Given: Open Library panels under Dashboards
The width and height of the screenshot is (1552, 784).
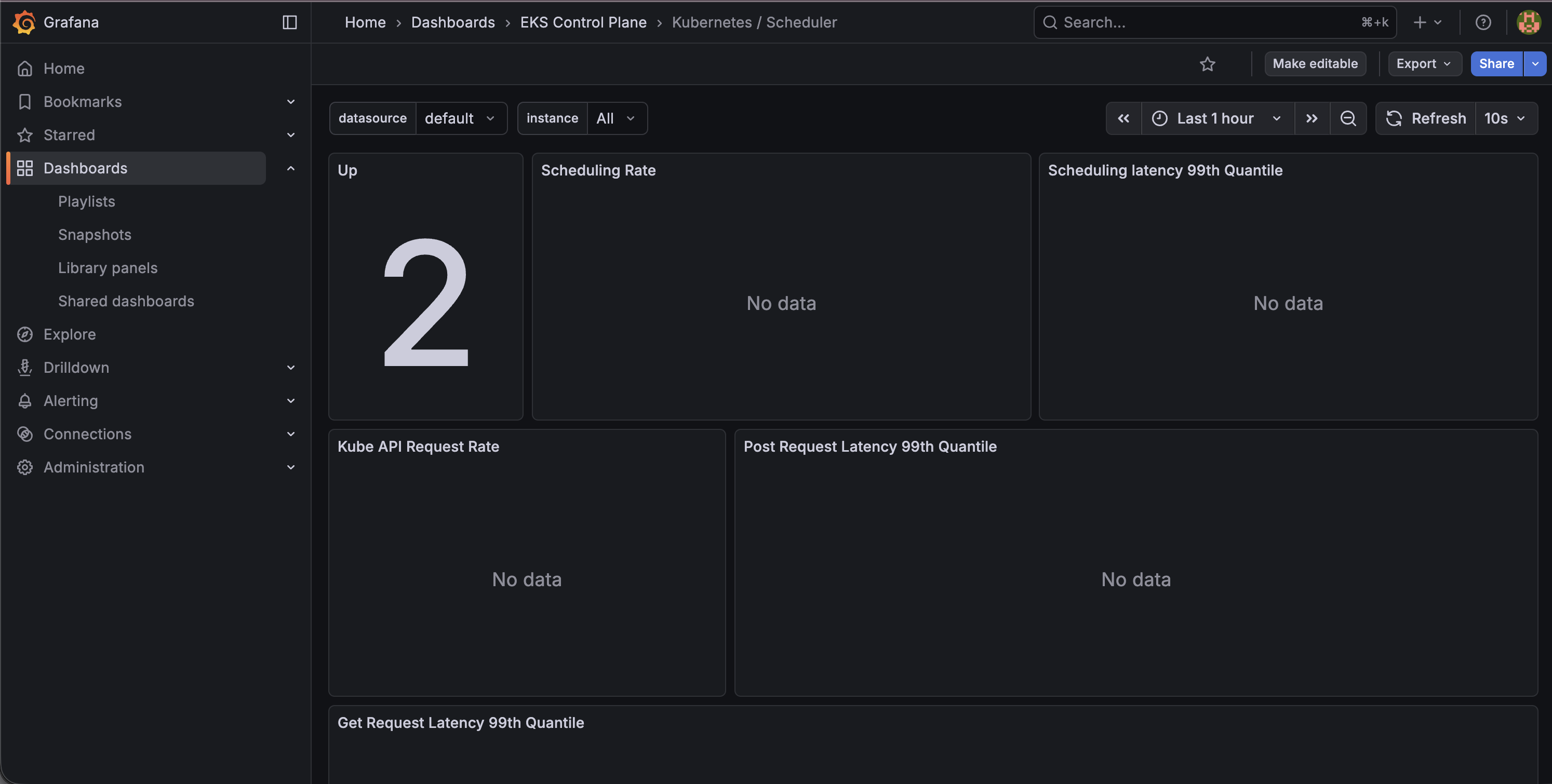Looking at the screenshot, I should point(108,268).
